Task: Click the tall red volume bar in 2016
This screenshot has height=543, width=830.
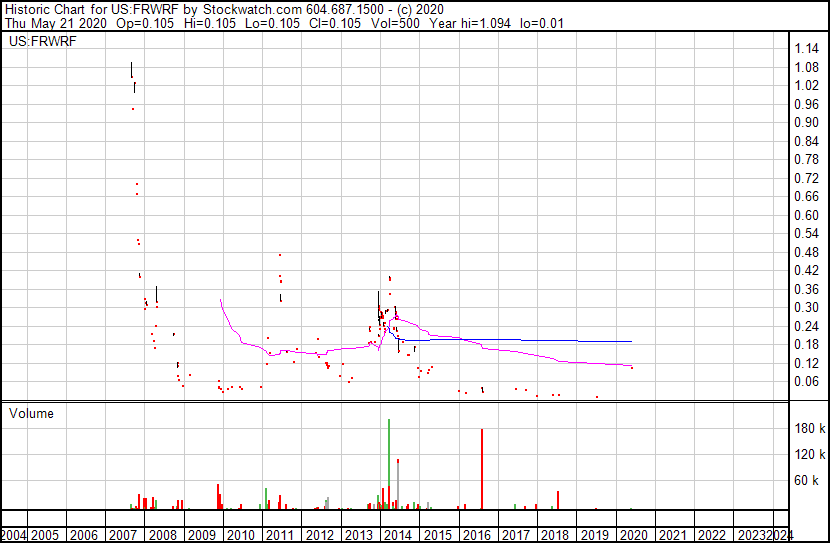Action: pos(482,469)
